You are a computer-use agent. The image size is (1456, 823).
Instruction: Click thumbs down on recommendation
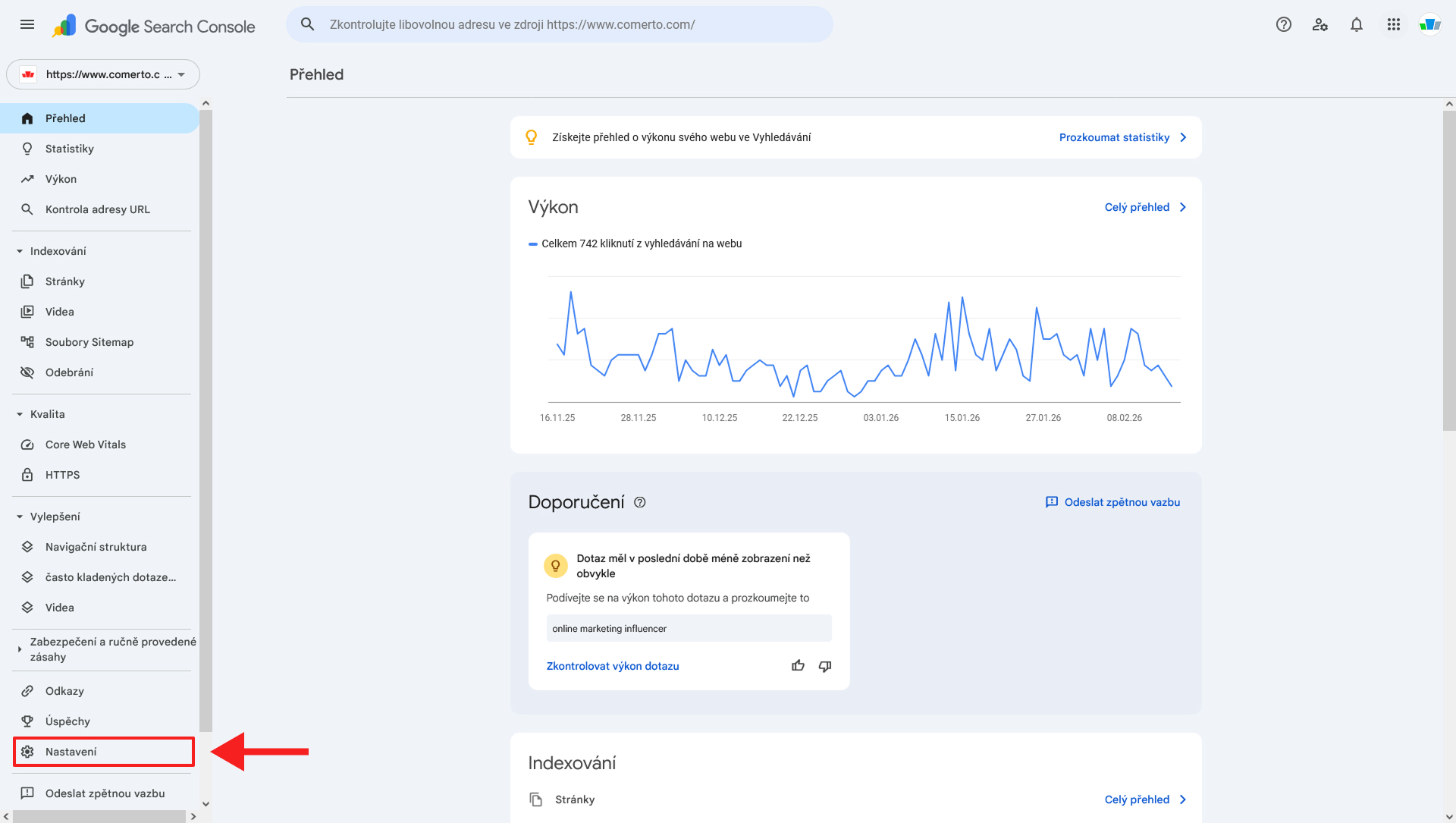[x=825, y=666]
